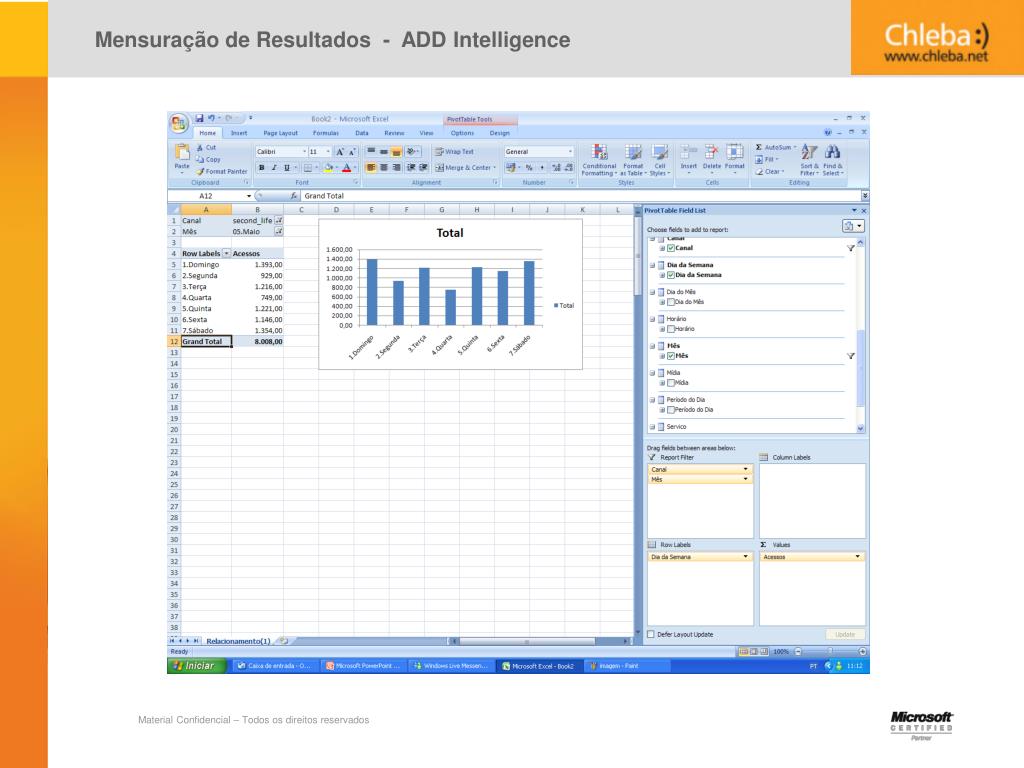
Task: Open Cell Styles gallery
Action: pyautogui.click(x=660, y=160)
